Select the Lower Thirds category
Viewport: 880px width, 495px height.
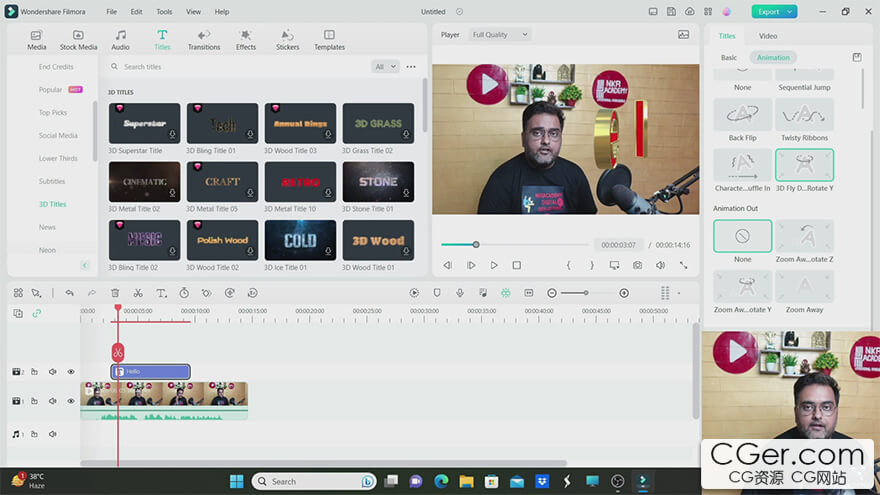click(58, 158)
